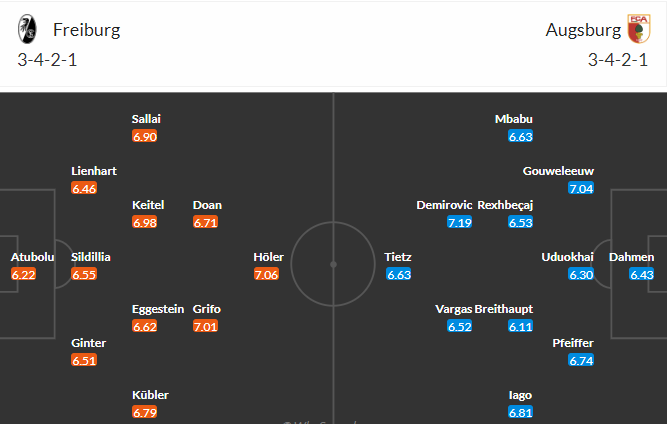
Task: Open the Freiburg team name link
Action: (x=86, y=30)
